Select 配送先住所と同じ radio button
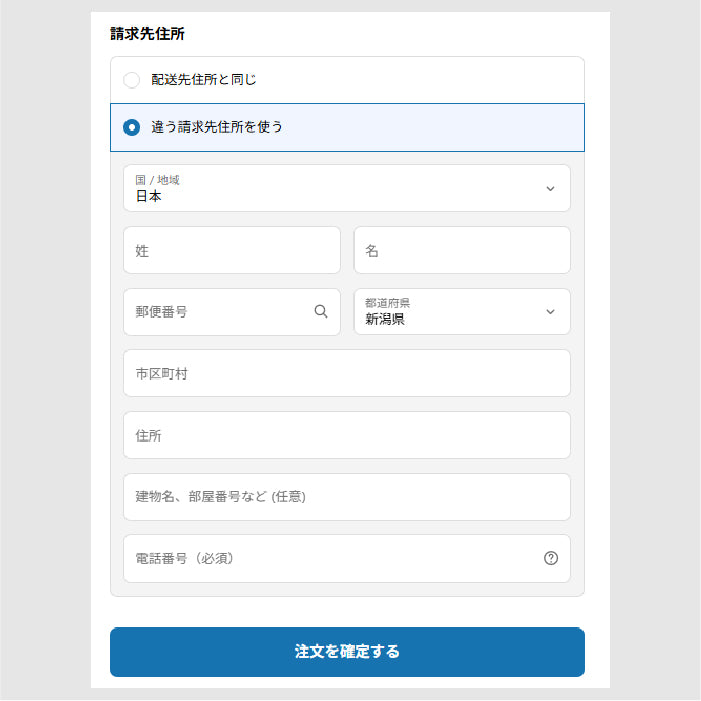Screen dimensions: 701x701 (131, 80)
